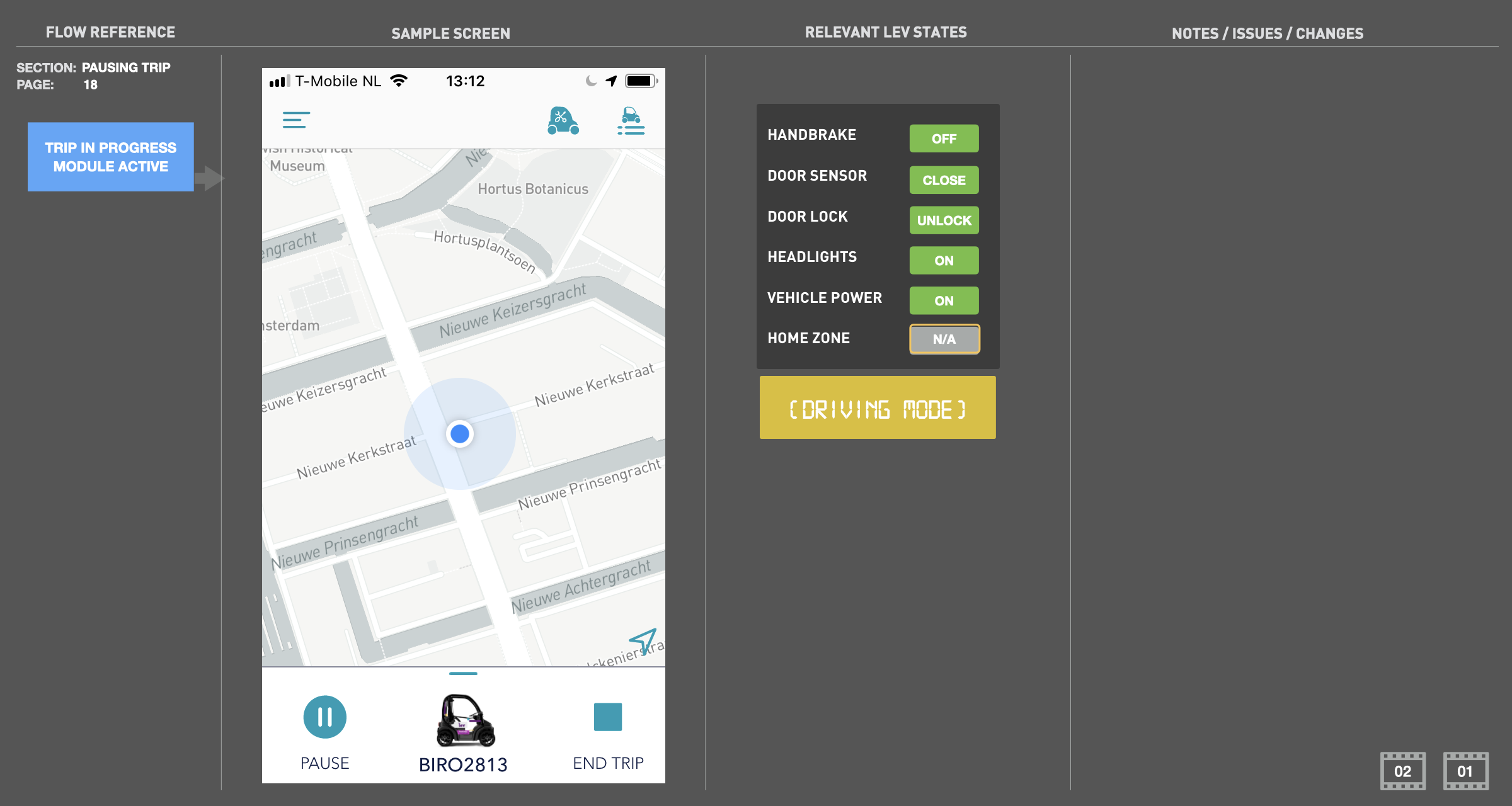This screenshot has height=806, width=1512.
Task: Open the vehicle list icon
Action: pyautogui.click(x=631, y=121)
